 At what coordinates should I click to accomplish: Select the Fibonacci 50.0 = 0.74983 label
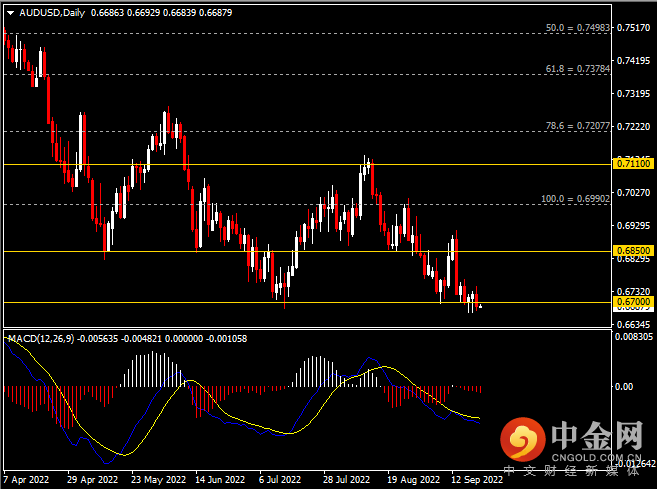click(577, 28)
